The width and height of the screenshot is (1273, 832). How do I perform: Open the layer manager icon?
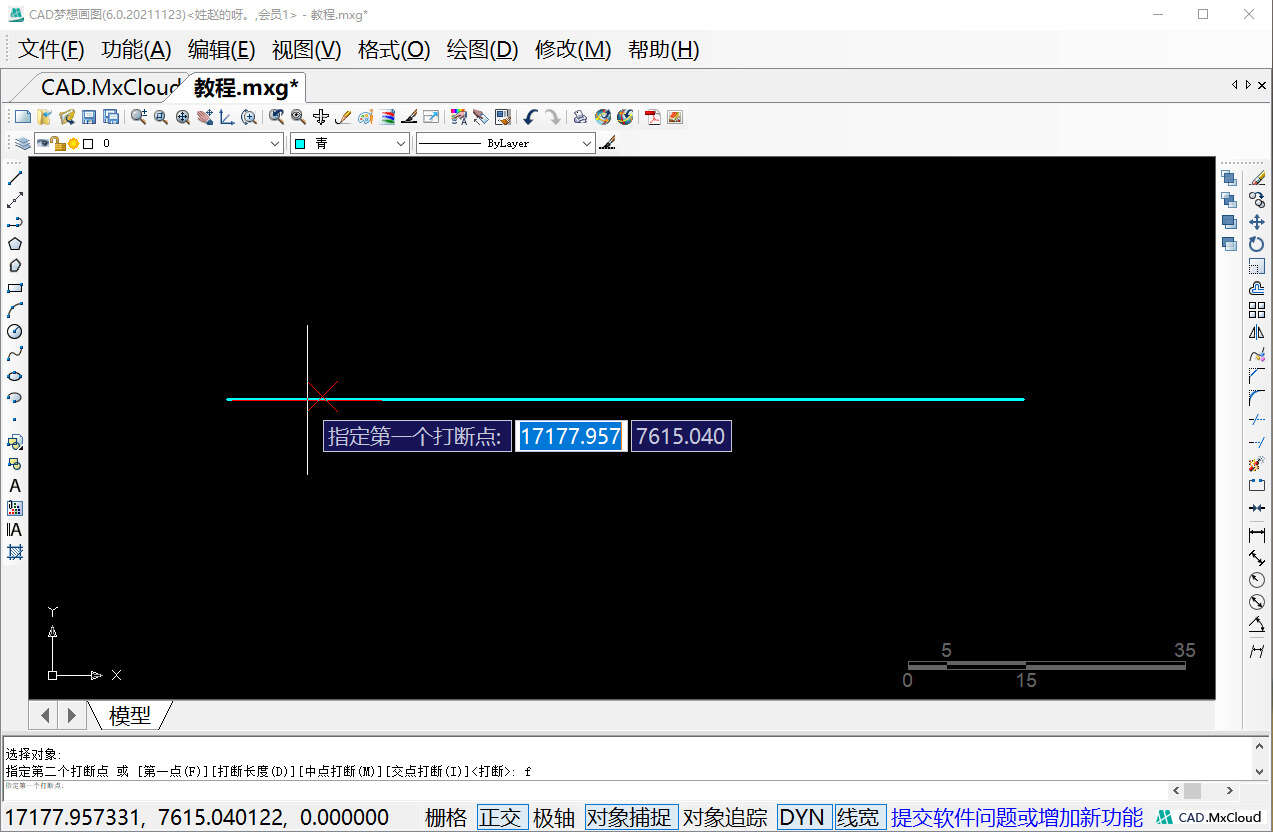tap(22, 144)
